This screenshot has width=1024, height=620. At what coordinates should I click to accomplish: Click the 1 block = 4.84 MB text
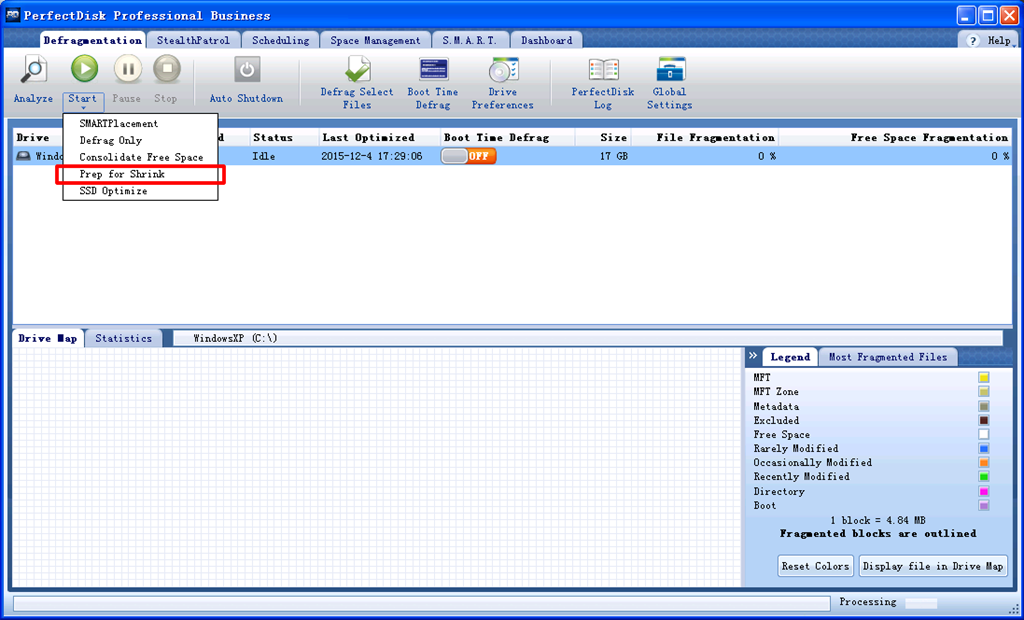point(878,521)
